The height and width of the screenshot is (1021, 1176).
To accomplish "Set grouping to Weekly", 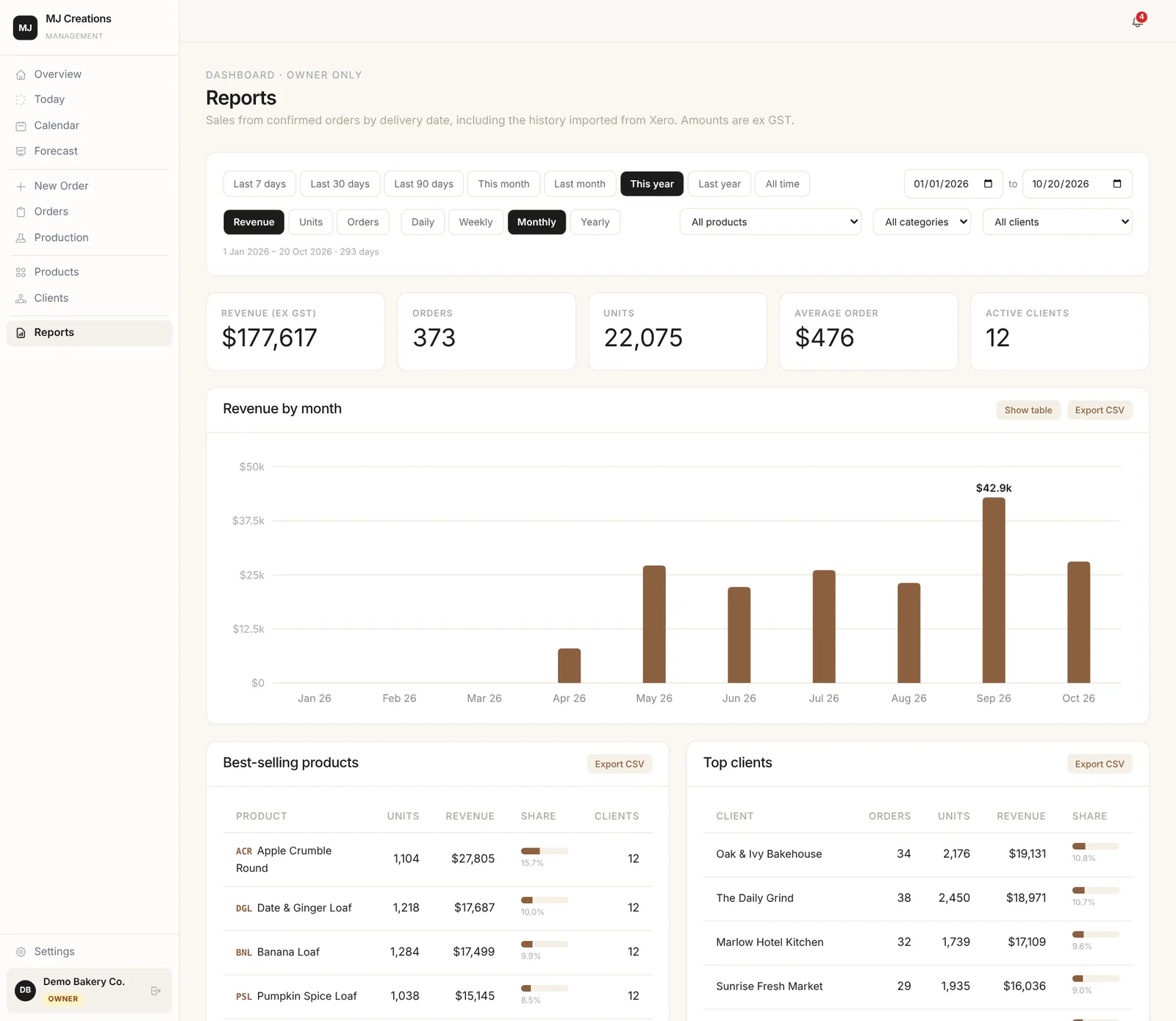I will (x=476, y=222).
